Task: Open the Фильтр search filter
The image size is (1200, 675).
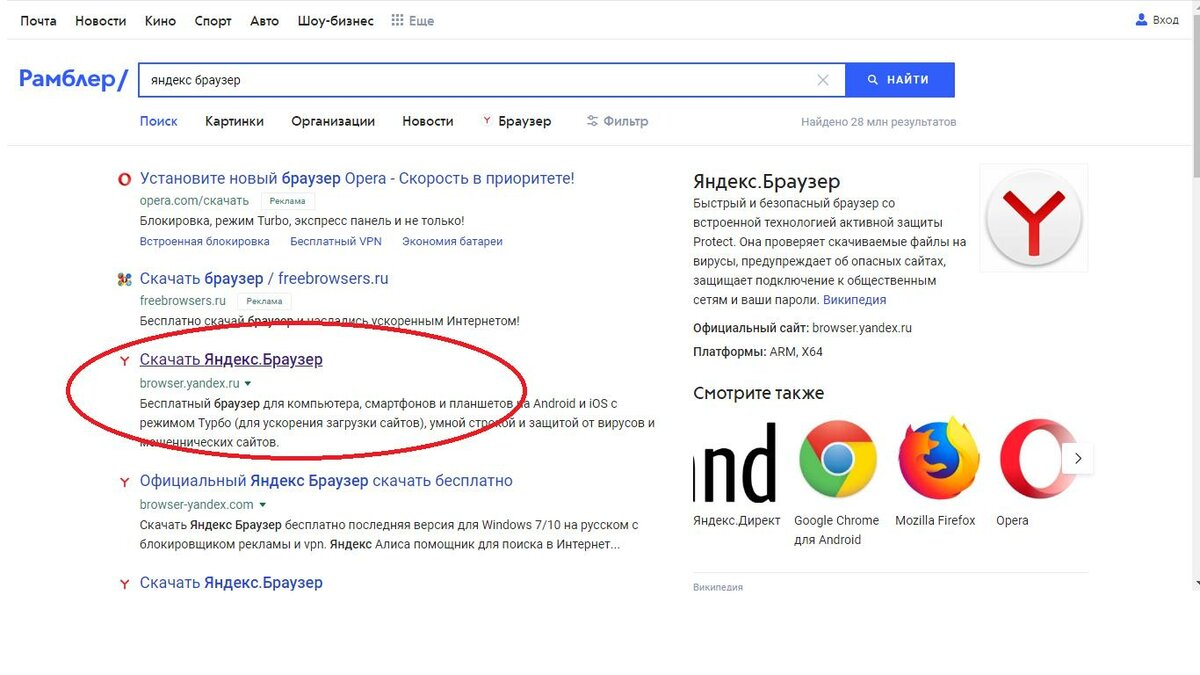Action: pos(618,121)
